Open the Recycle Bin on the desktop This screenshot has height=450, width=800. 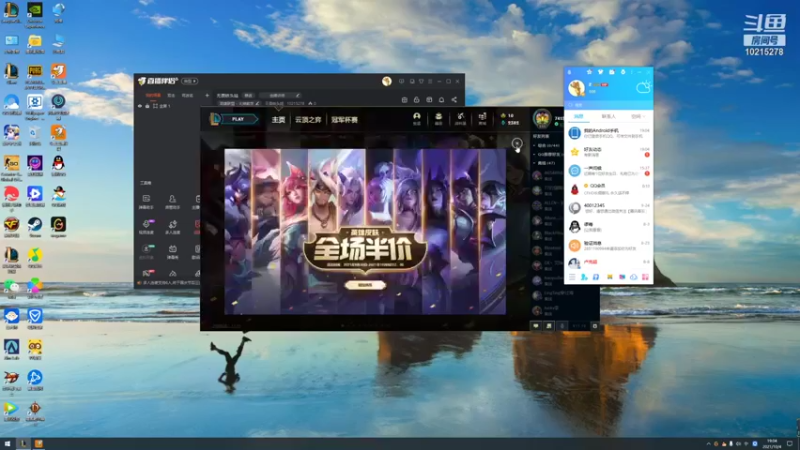35,134
